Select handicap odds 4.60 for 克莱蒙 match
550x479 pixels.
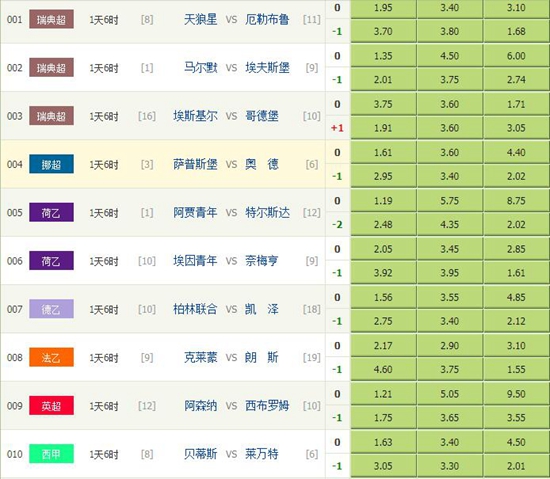coord(383,369)
